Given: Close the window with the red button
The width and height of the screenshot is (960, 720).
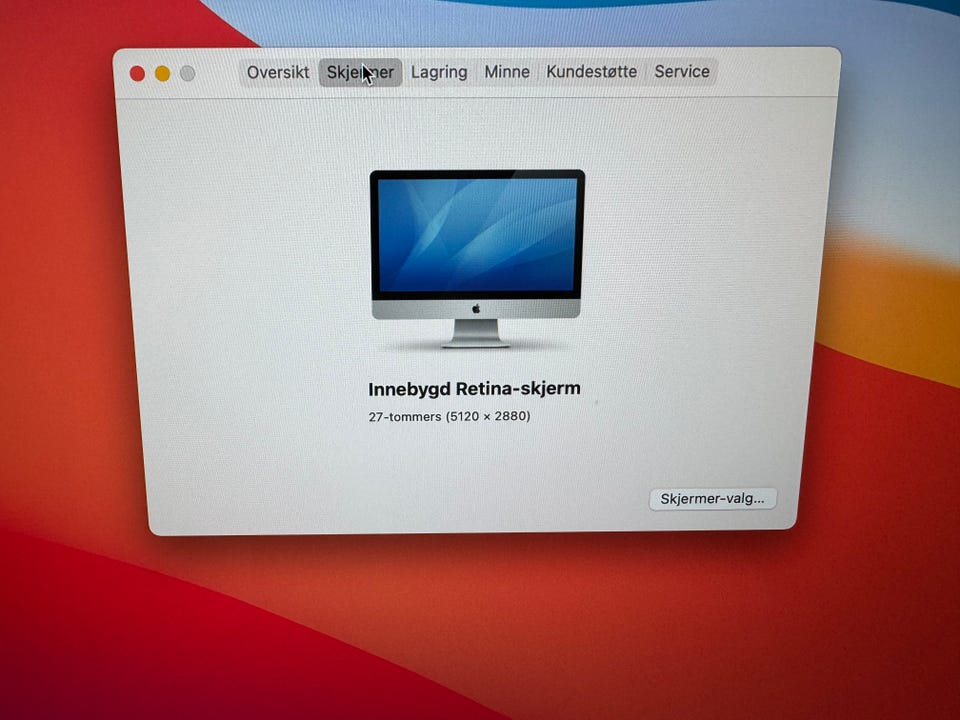Looking at the screenshot, I should point(137,74).
